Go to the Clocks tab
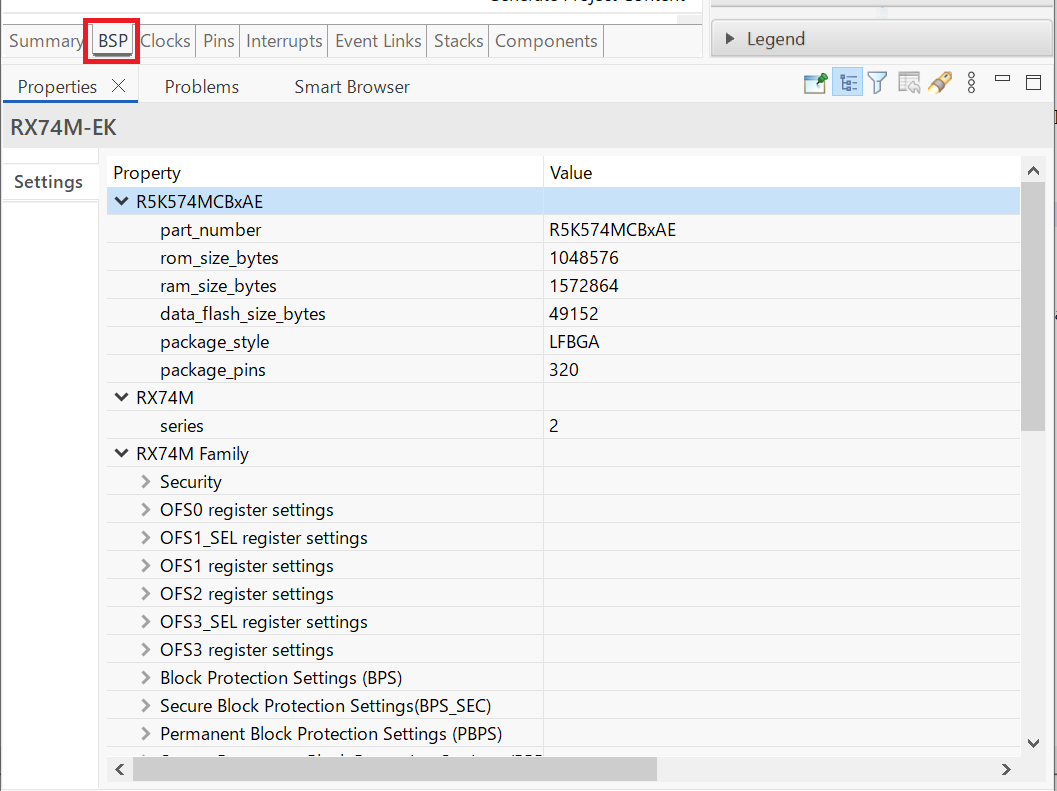This screenshot has height=791, width=1057. point(166,41)
